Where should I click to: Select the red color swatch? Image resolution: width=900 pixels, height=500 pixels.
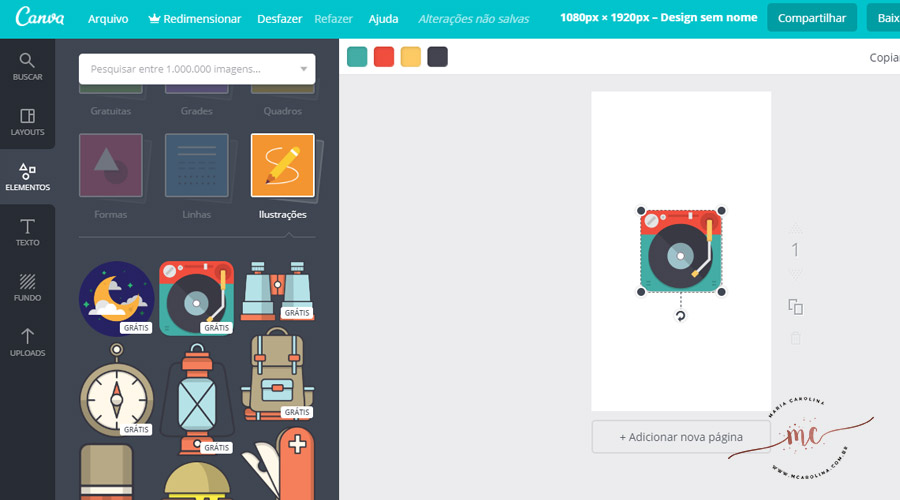tap(384, 57)
